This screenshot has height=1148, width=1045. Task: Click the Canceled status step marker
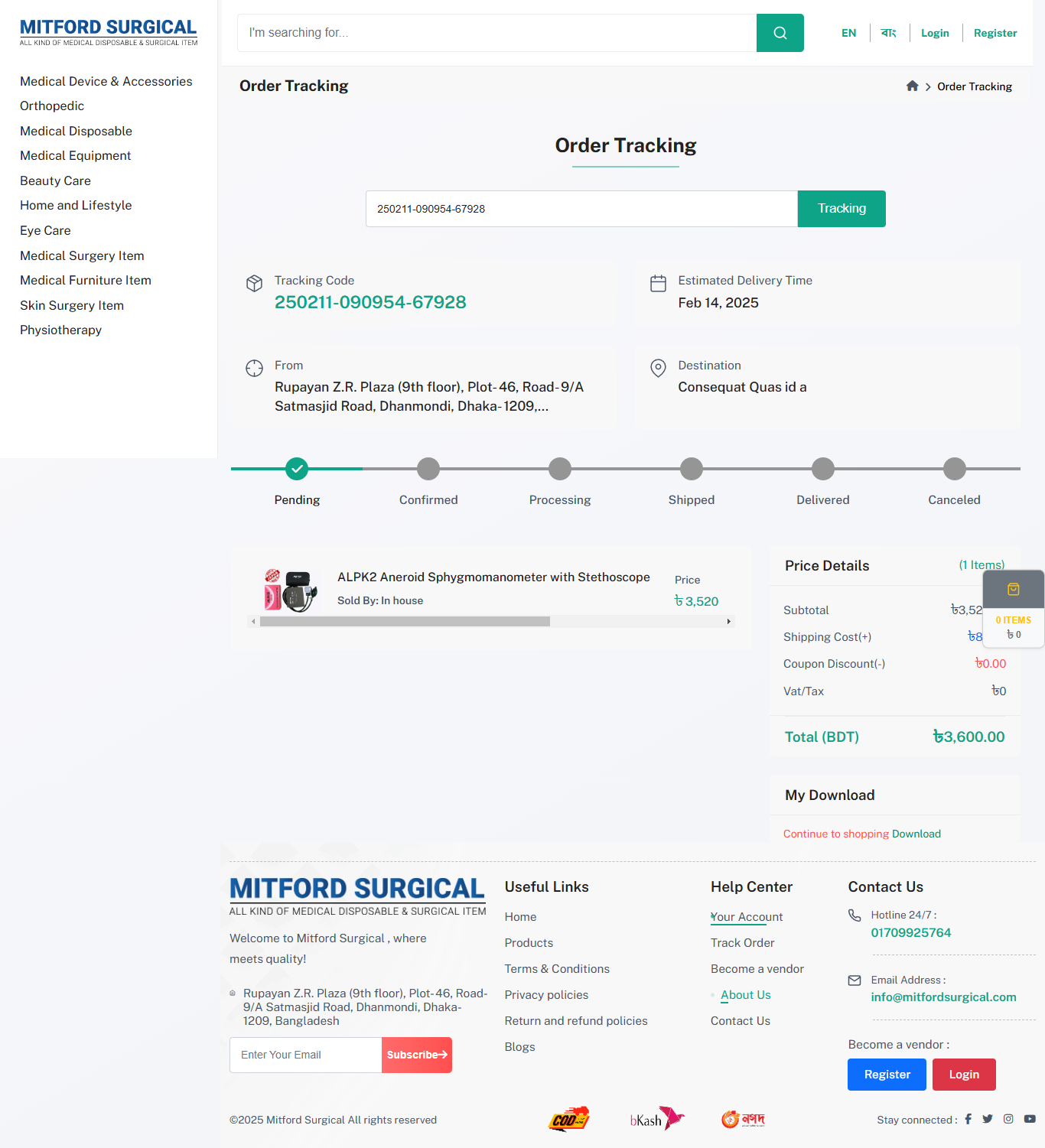(x=955, y=469)
